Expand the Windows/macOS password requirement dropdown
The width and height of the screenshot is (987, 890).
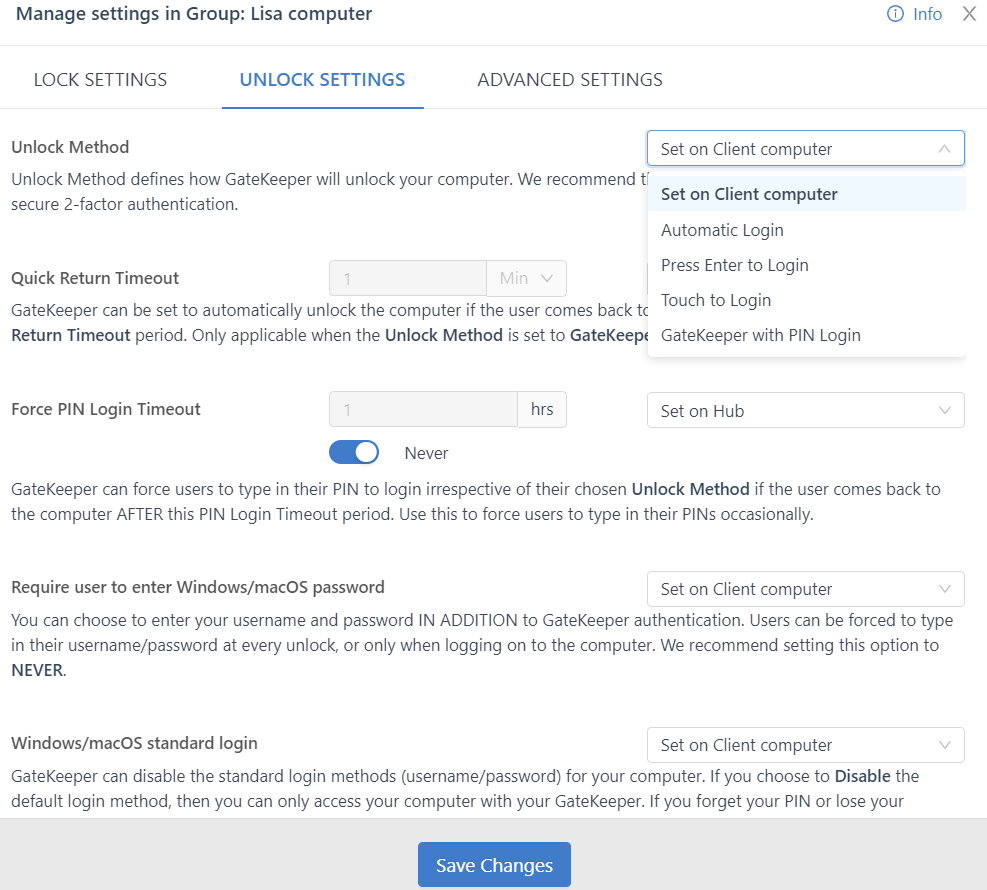click(805, 589)
